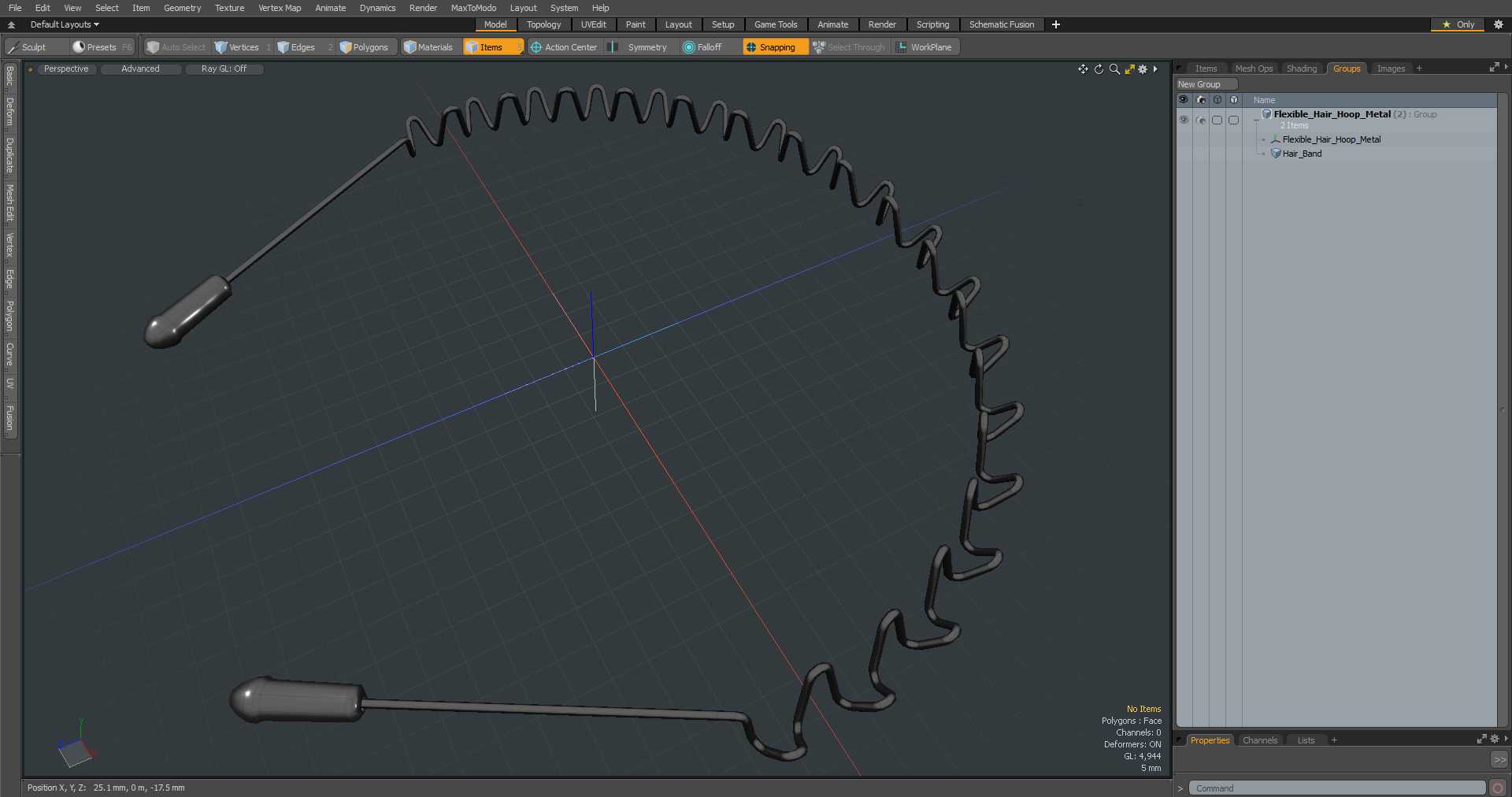Viewport: 1512px width, 797px height.
Task: Click the render camera column header icon
Action: click(1201, 100)
